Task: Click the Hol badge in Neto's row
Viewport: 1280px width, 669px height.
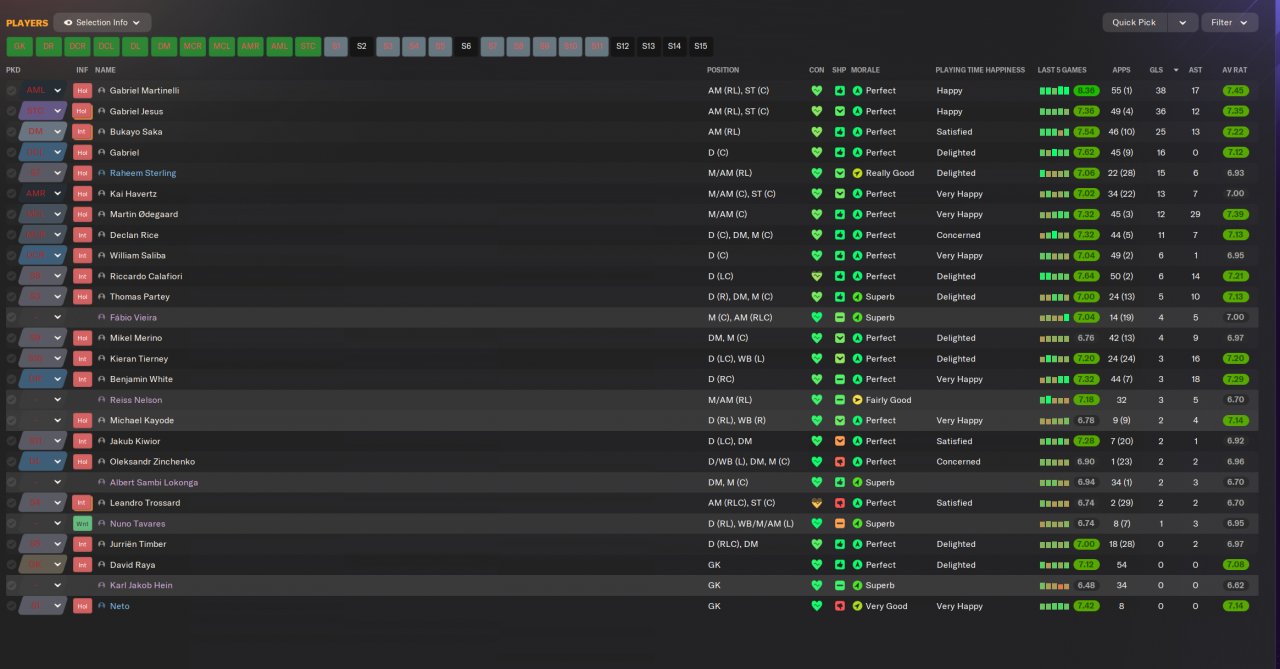Action: [x=82, y=606]
